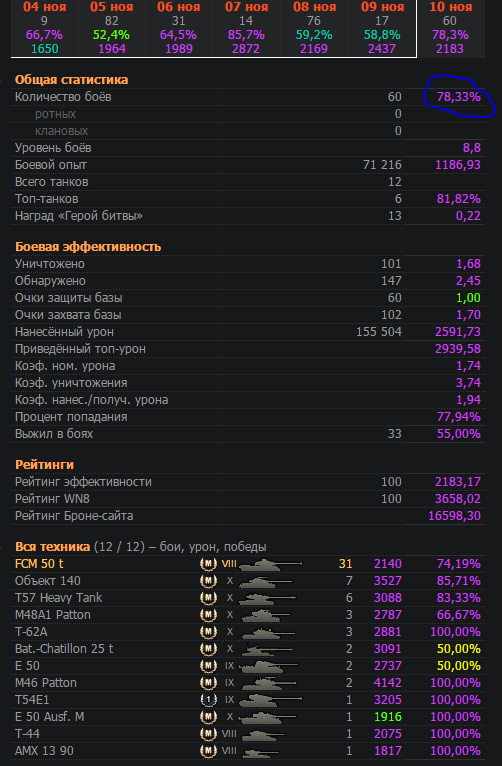502x766 pixels.
Task: Select the 05 ноя date tab
Action: coord(112,28)
